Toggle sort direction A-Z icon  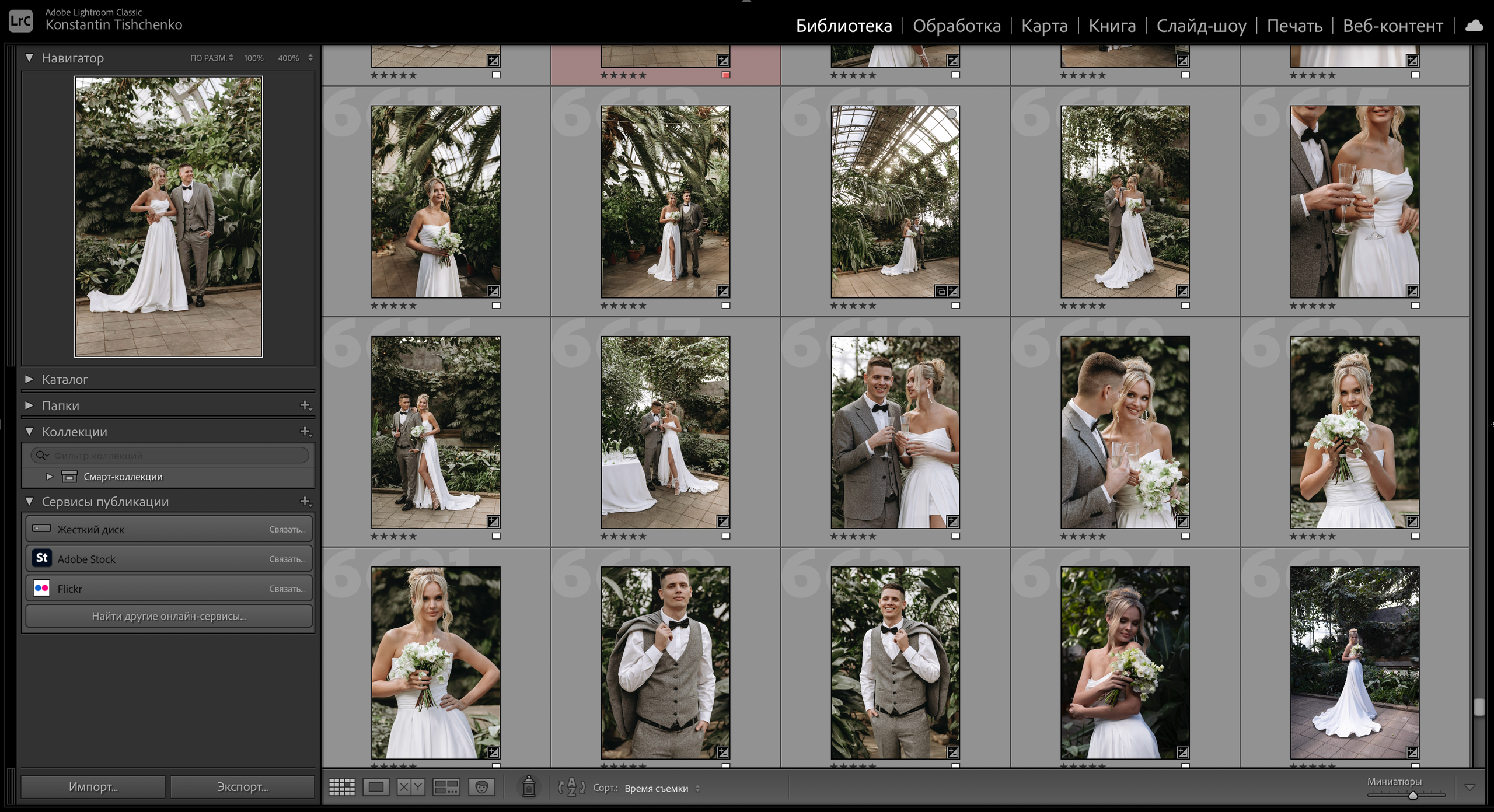coord(571,787)
